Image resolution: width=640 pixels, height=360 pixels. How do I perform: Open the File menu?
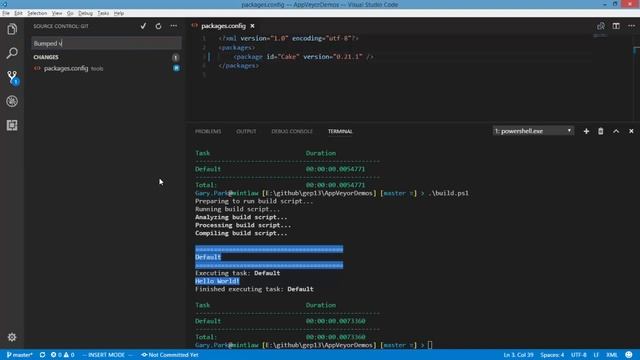click(x=6, y=13)
